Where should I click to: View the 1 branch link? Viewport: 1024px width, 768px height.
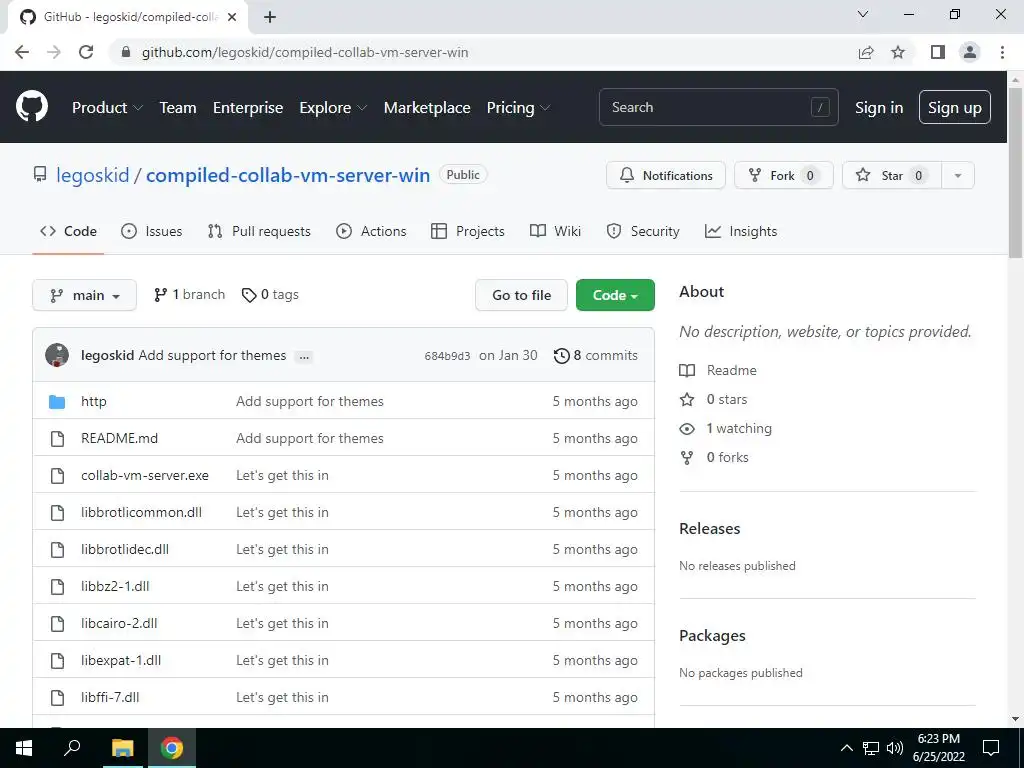[x=189, y=295]
